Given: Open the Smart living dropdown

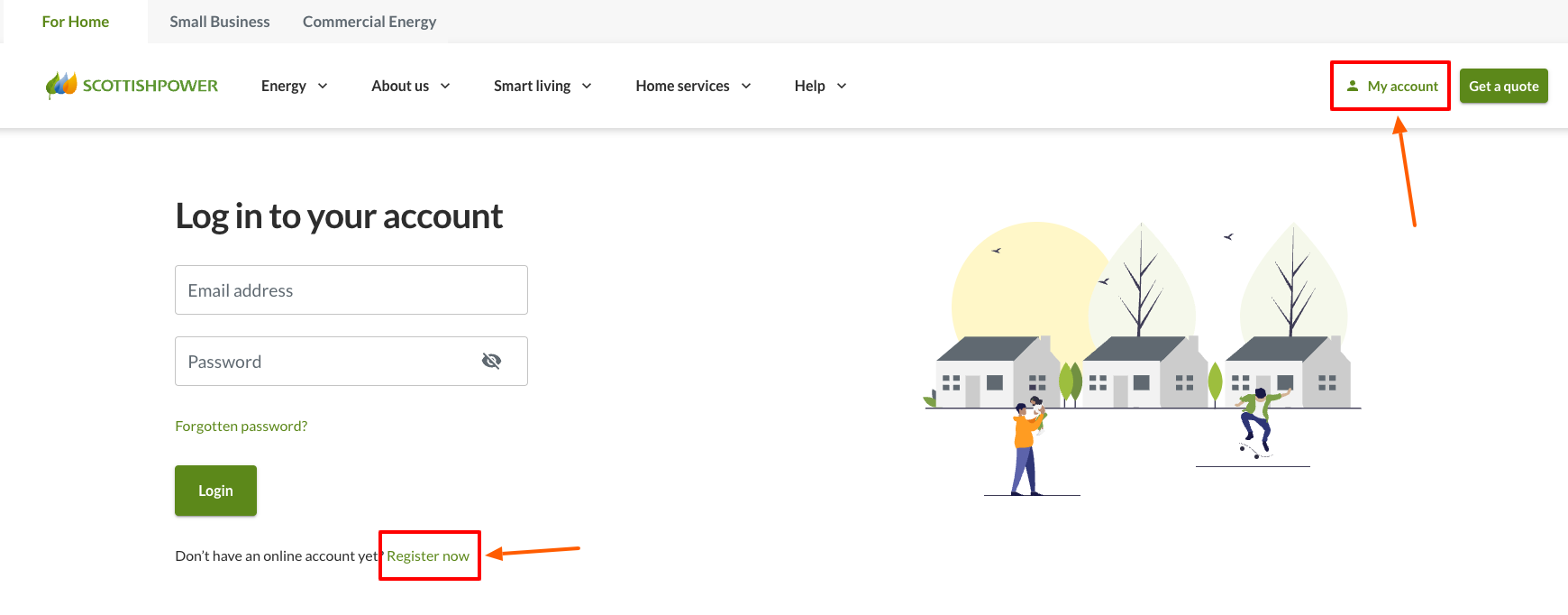Looking at the screenshot, I should 542,87.
